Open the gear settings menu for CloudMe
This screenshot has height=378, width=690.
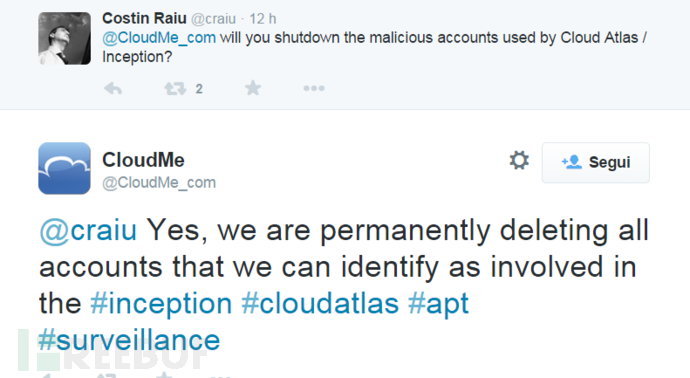(x=519, y=160)
